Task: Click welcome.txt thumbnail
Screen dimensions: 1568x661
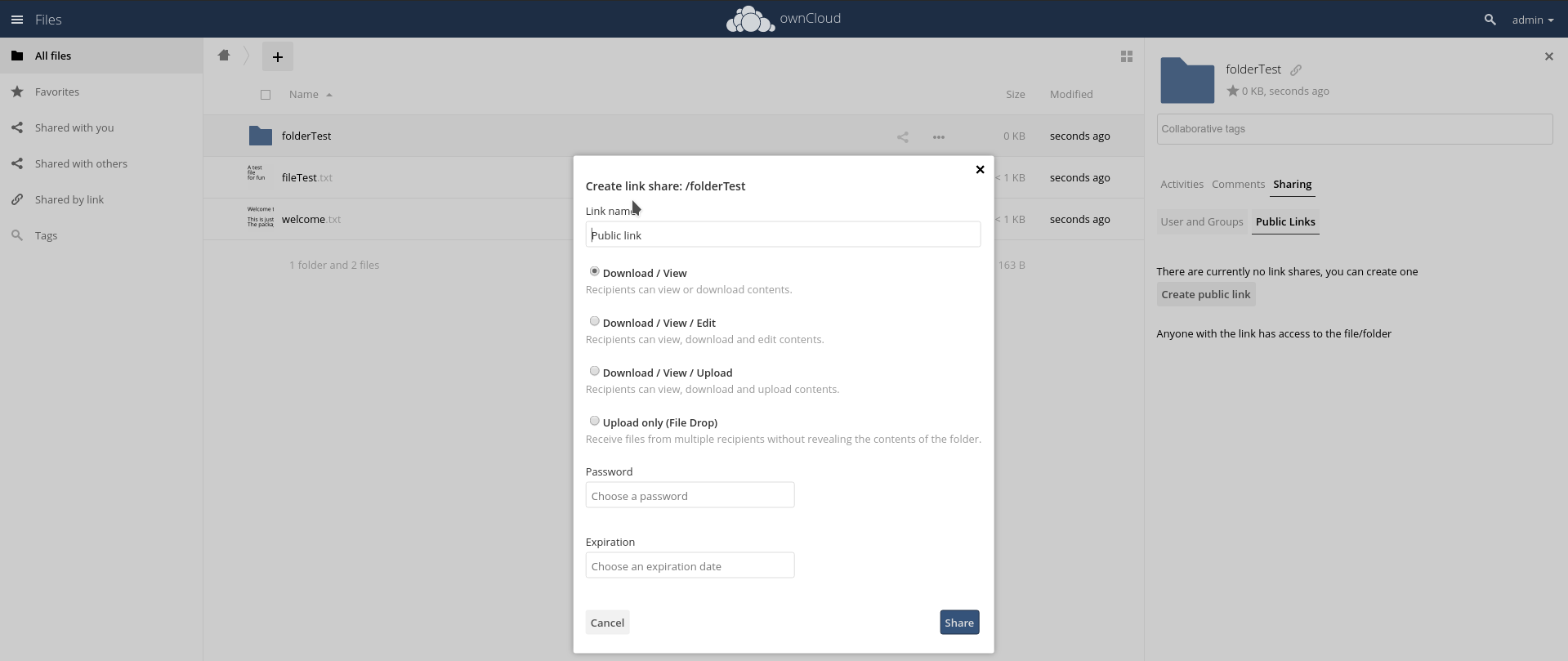Action: pyautogui.click(x=261, y=219)
